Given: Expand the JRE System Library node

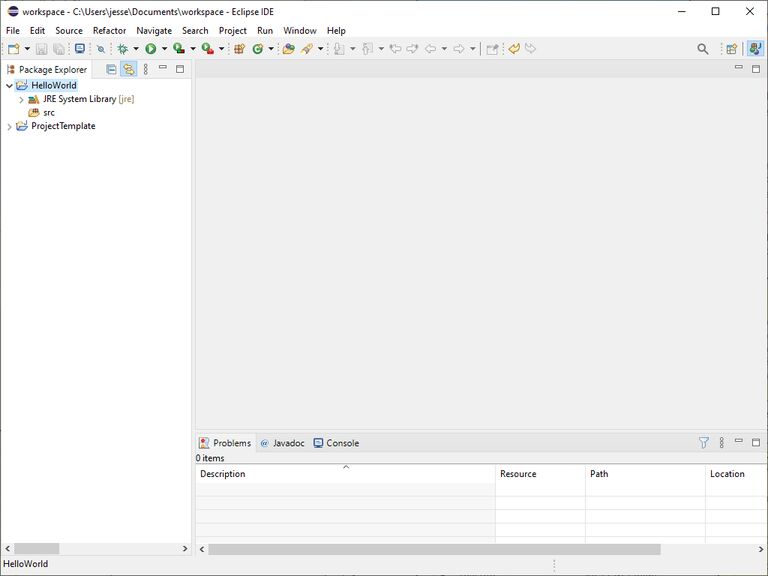Looking at the screenshot, I should click(x=21, y=100).
